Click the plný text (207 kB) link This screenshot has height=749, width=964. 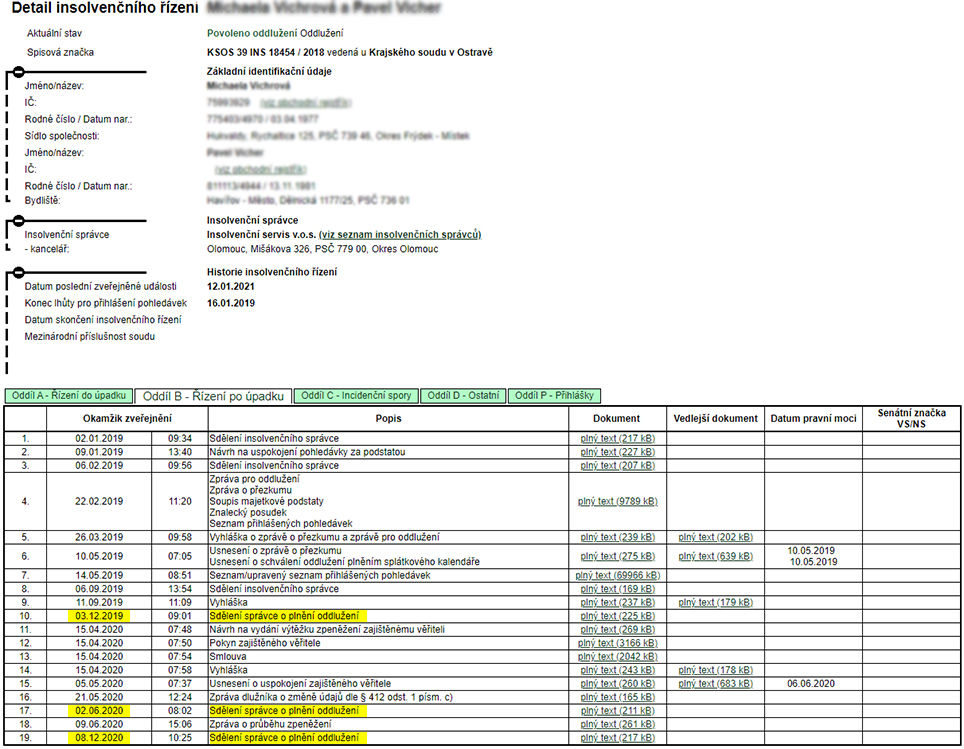tap(617, 466)
